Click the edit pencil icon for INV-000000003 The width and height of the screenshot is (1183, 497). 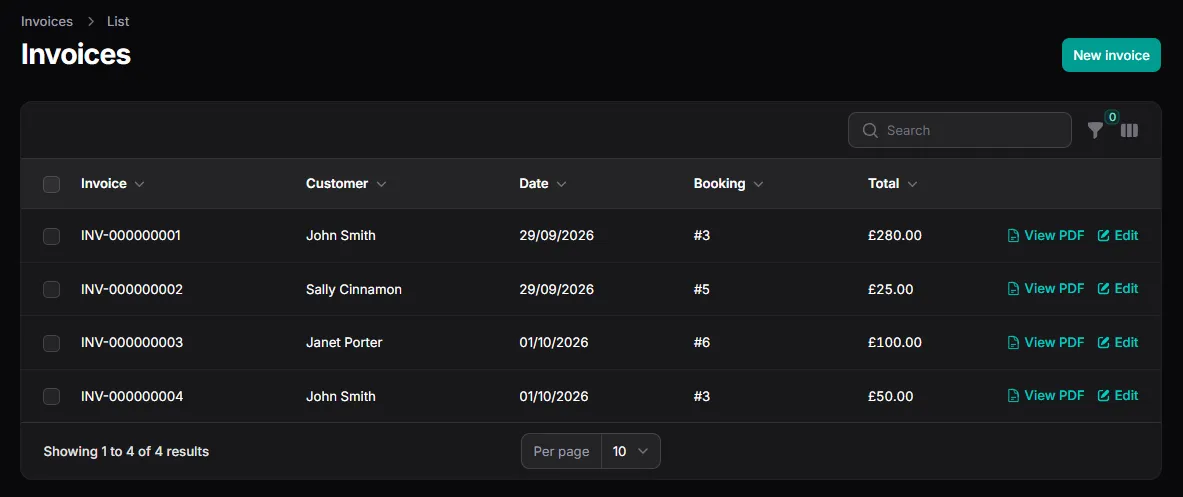pyautogui.click(x=1104, y=343)
